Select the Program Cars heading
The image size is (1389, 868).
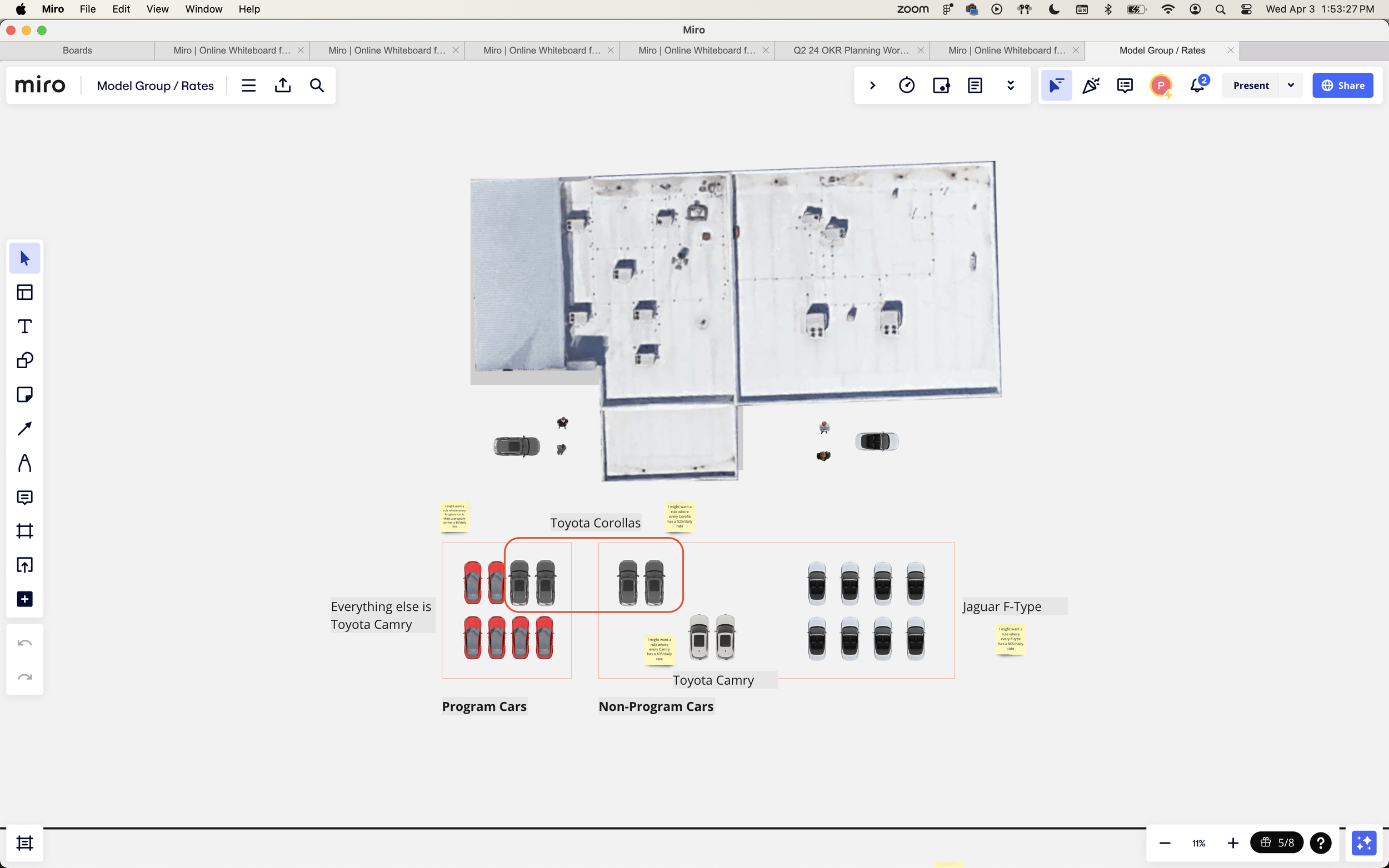(x=484, y=706)
